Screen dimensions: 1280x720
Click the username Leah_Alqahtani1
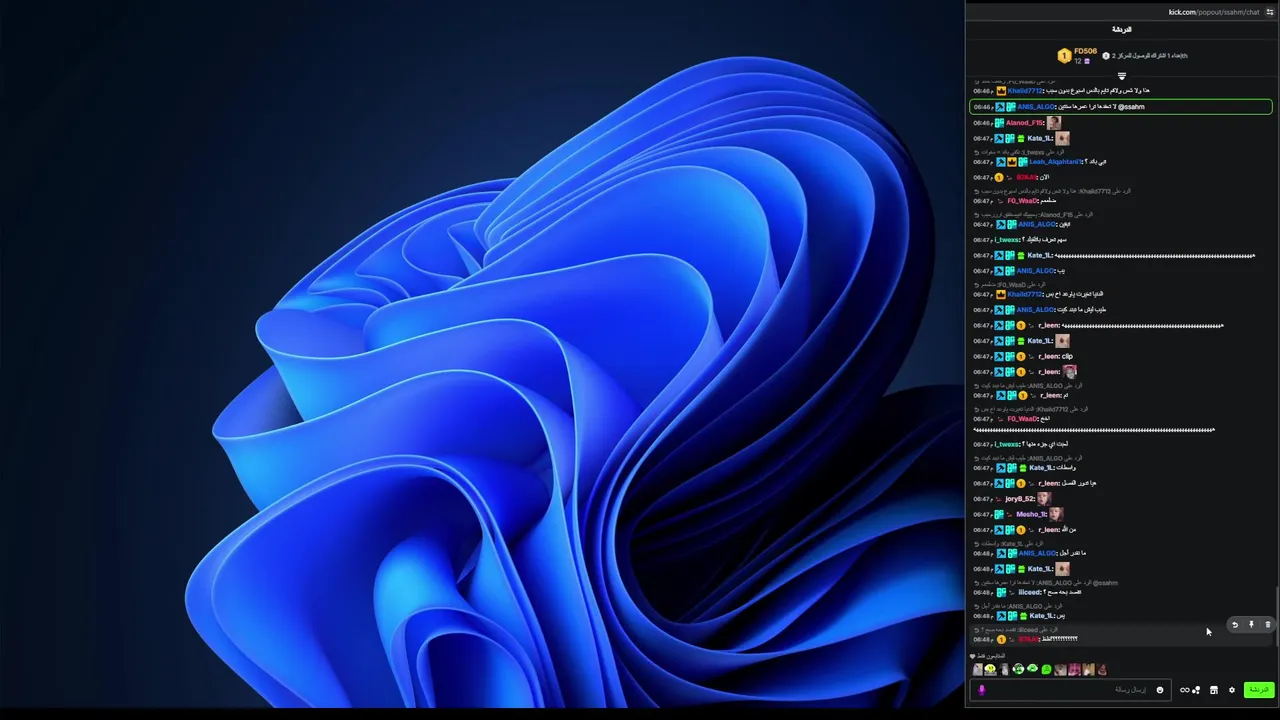click(1055, 162)
